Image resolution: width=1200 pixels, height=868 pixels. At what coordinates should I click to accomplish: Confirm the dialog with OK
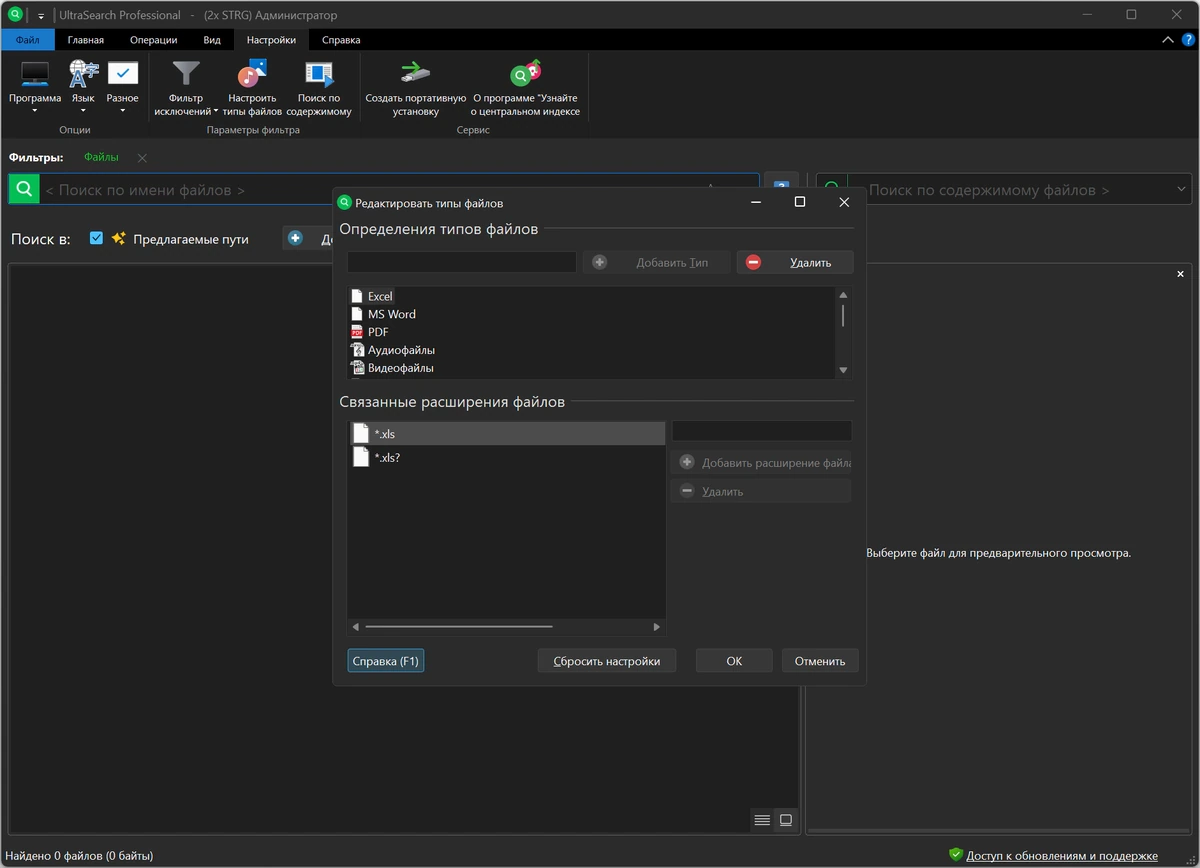coord(734,661)
